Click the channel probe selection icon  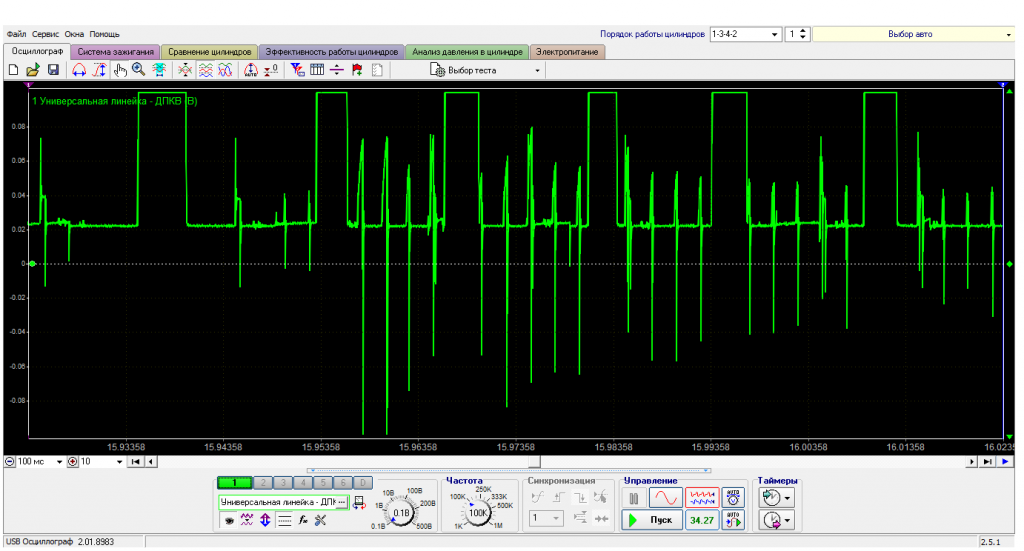pyautogui.click(x=359, y=503)
